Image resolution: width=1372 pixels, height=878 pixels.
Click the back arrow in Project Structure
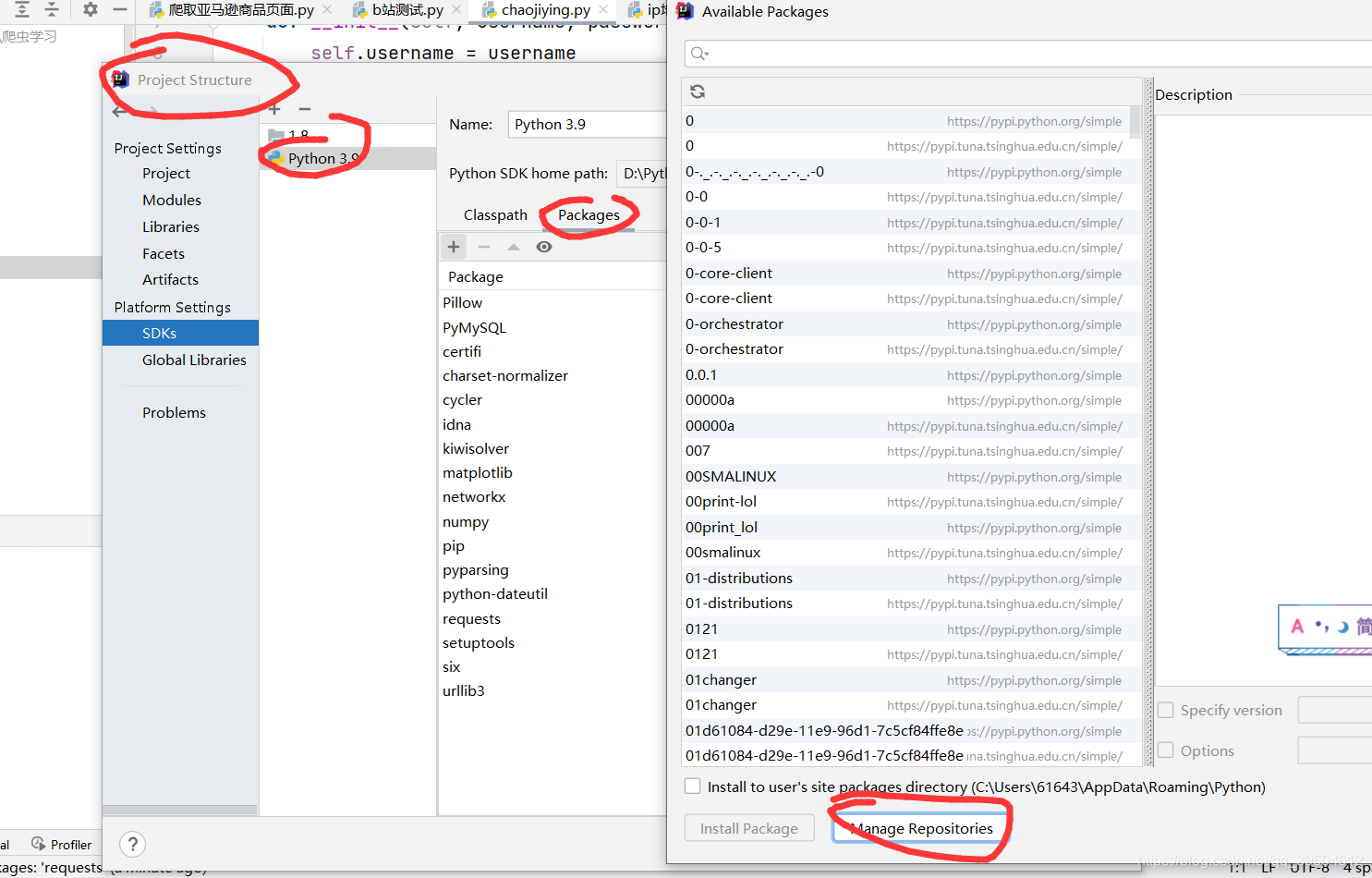click(x=119, y=112)
